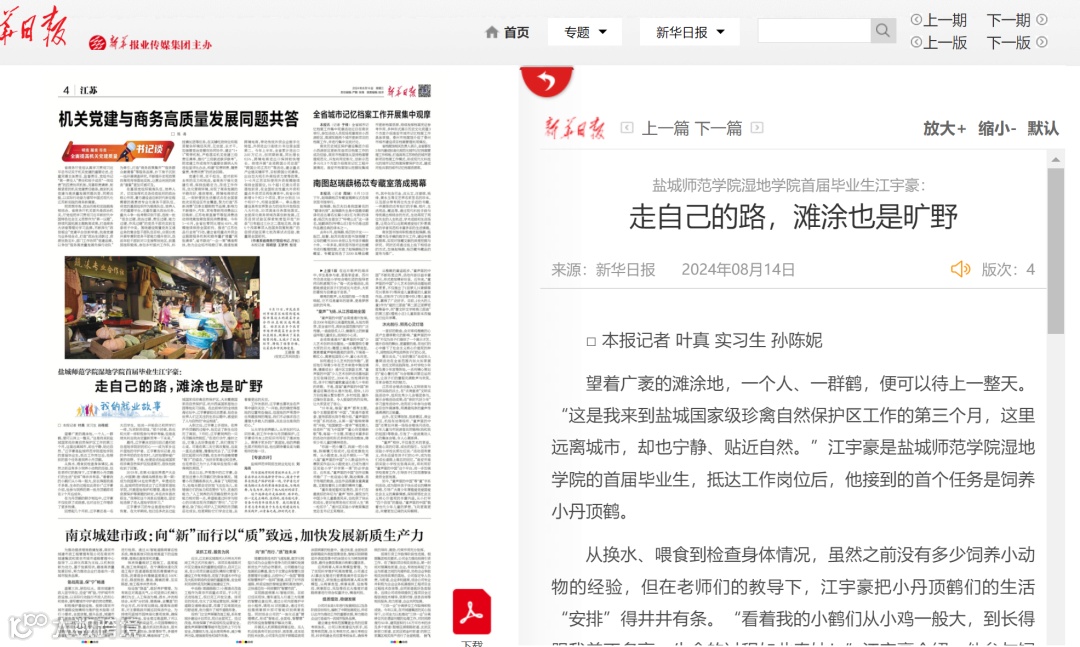Click the date 2024年08月14日
Image resolution: width=1080 pixels, height=647 pixels.
738,269
